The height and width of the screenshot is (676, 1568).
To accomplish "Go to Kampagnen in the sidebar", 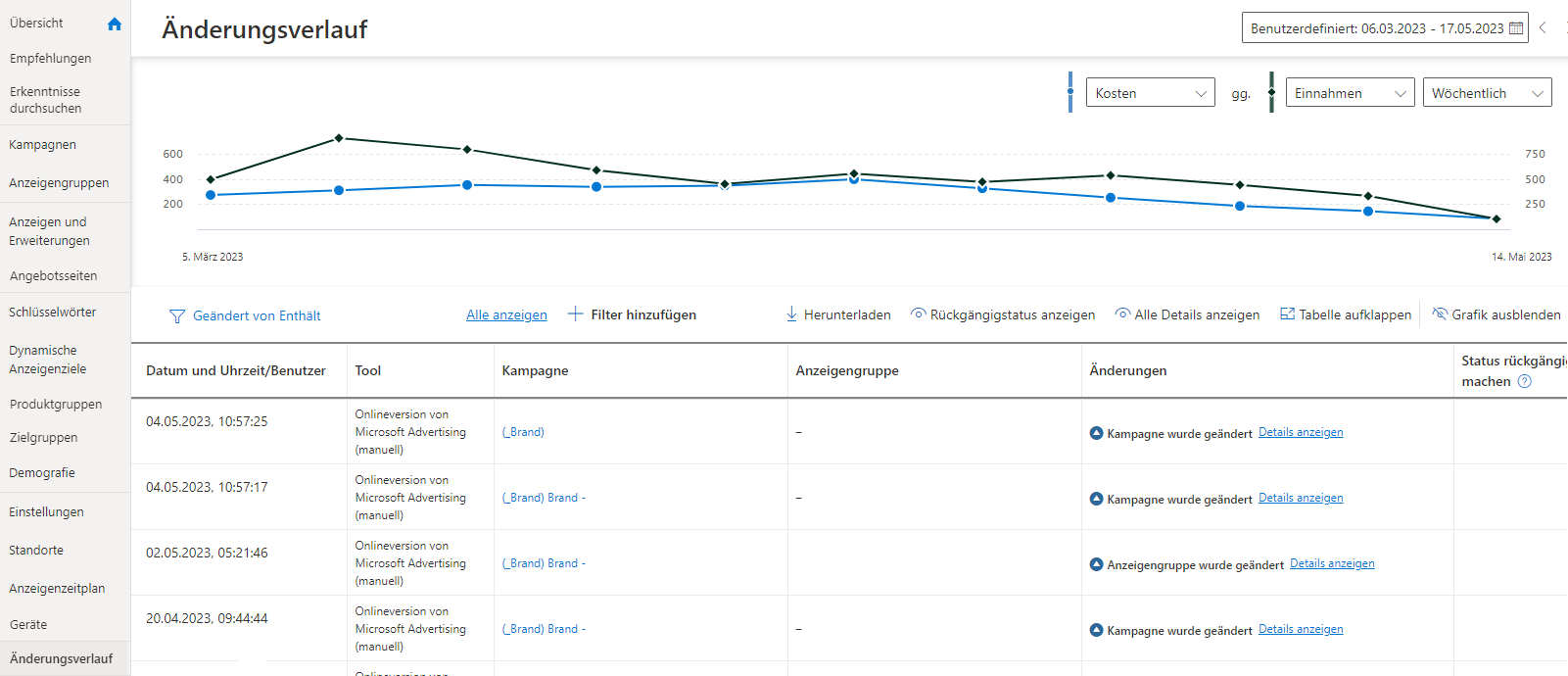I will click(43, 145).
